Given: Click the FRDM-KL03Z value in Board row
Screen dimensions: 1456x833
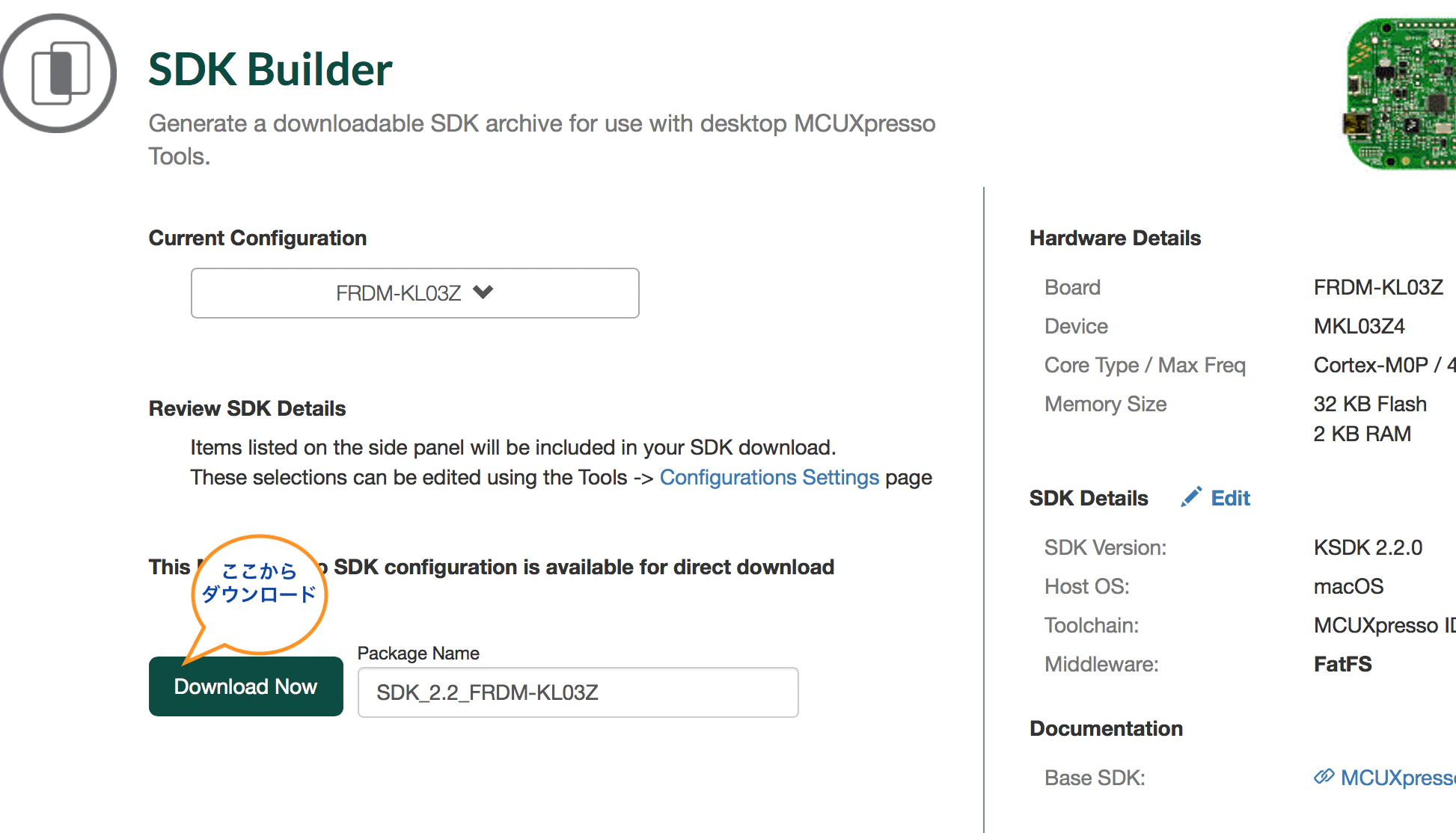Looking at the screenshot, I should pos(1378,287).
